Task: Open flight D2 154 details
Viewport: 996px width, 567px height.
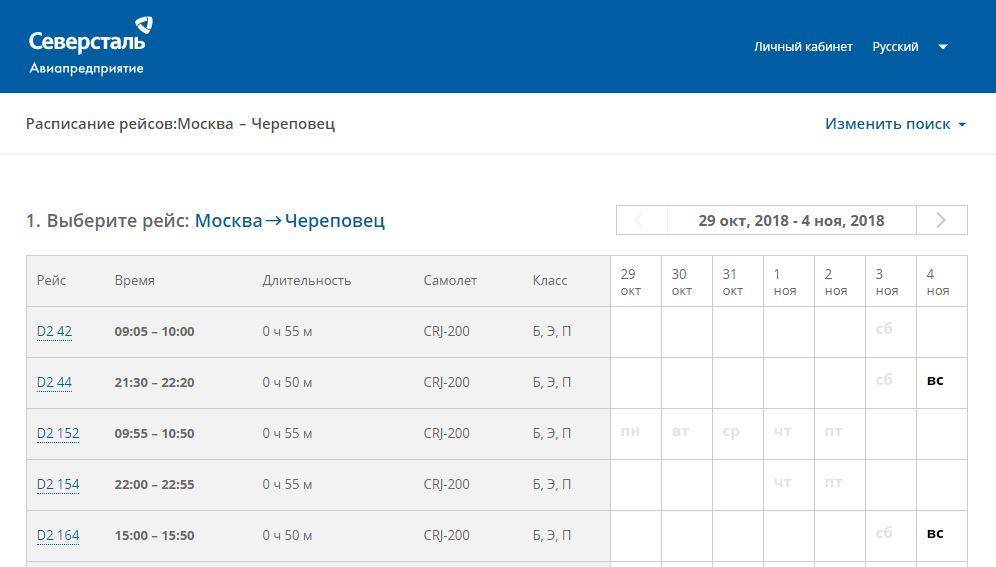Action: coord(58,484)
